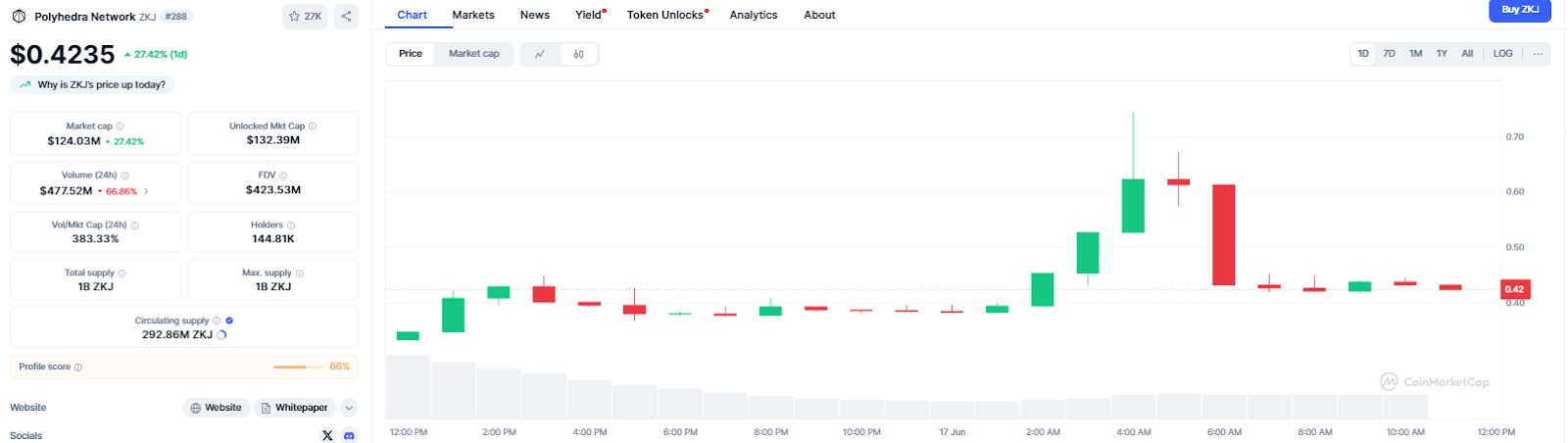Switch to line chart view icon
This screenshot has width=1568, height=443.
pyautogui.click(x=539, y=54)
